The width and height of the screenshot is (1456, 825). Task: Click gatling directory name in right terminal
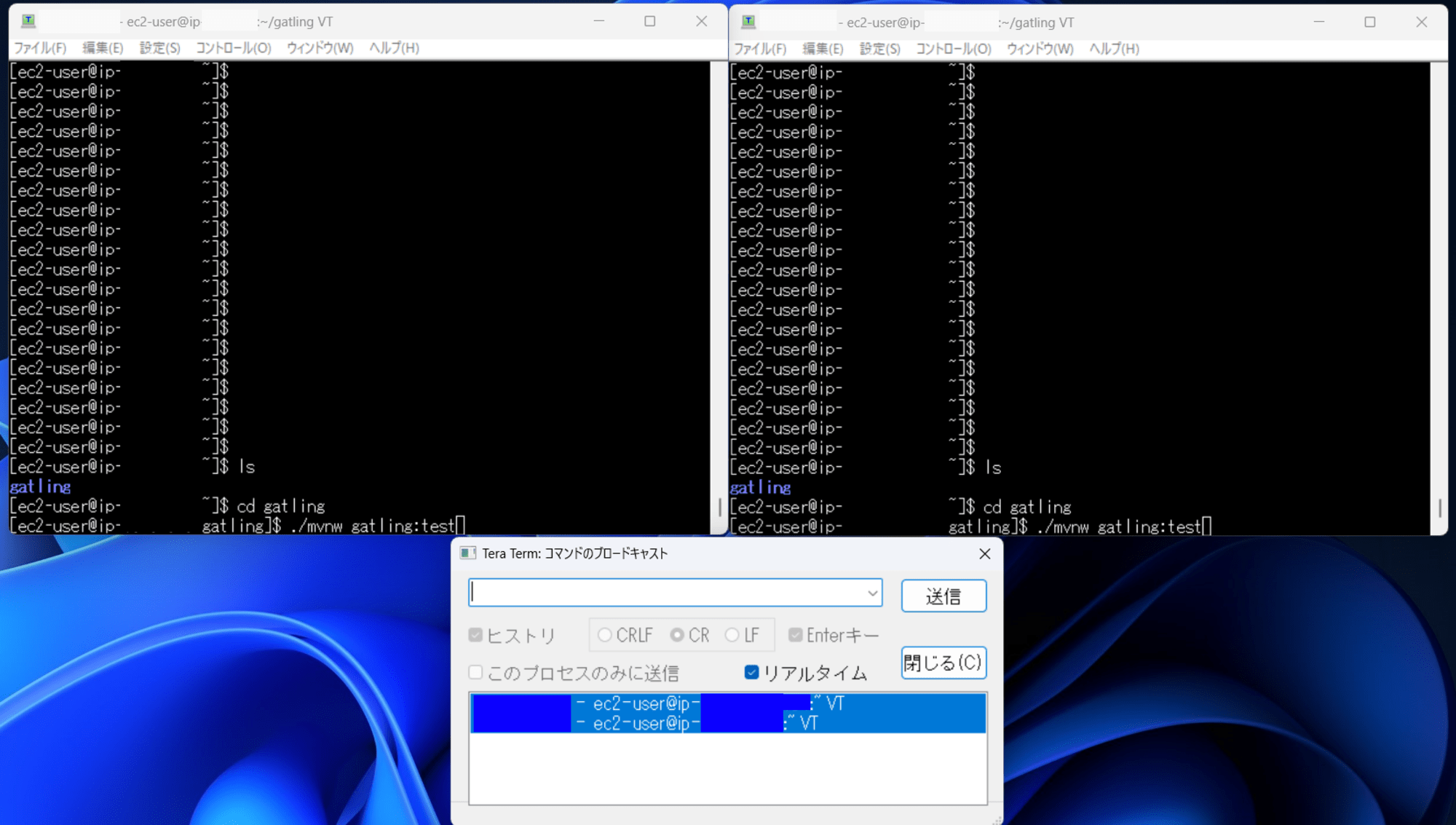760,488
